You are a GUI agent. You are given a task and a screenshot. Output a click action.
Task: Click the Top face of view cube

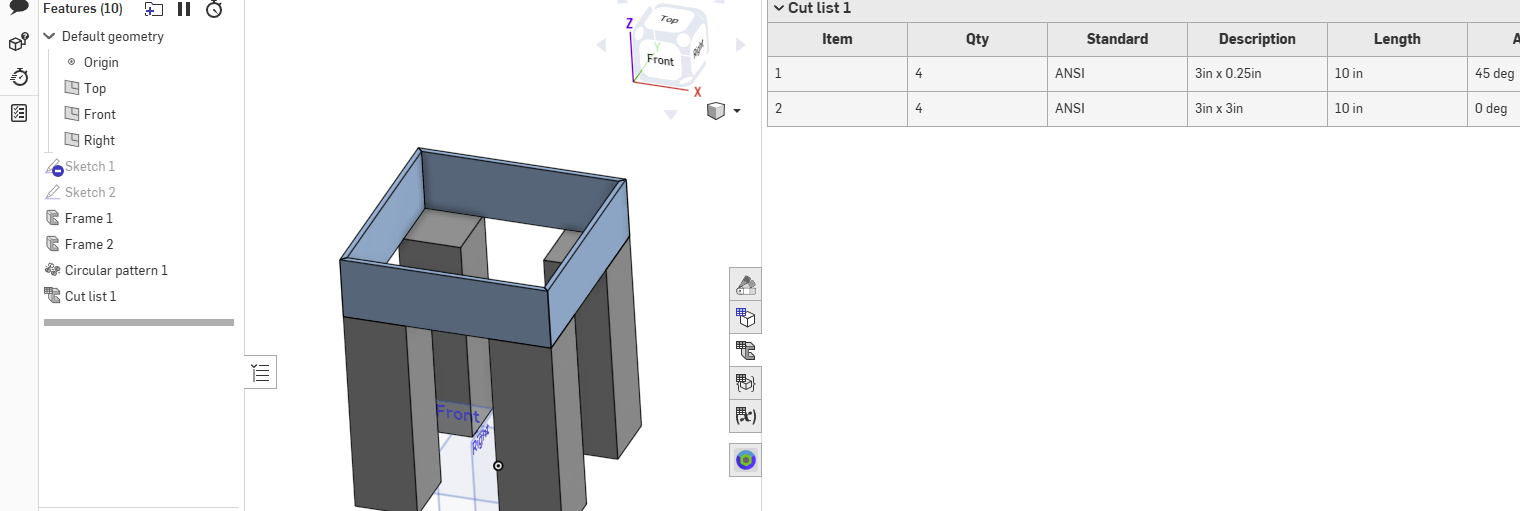(668, 20)
